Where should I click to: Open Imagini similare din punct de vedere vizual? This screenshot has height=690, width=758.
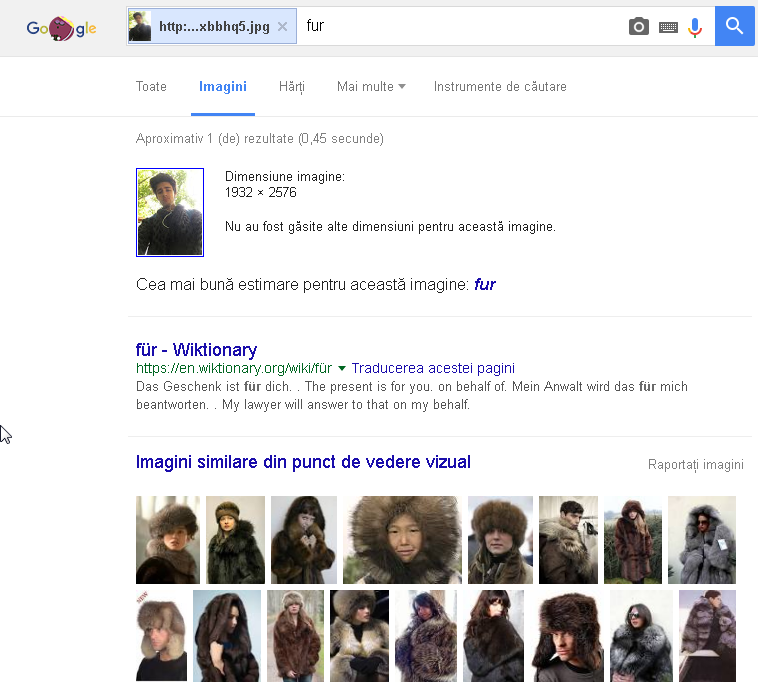click(x=303, y=462)
